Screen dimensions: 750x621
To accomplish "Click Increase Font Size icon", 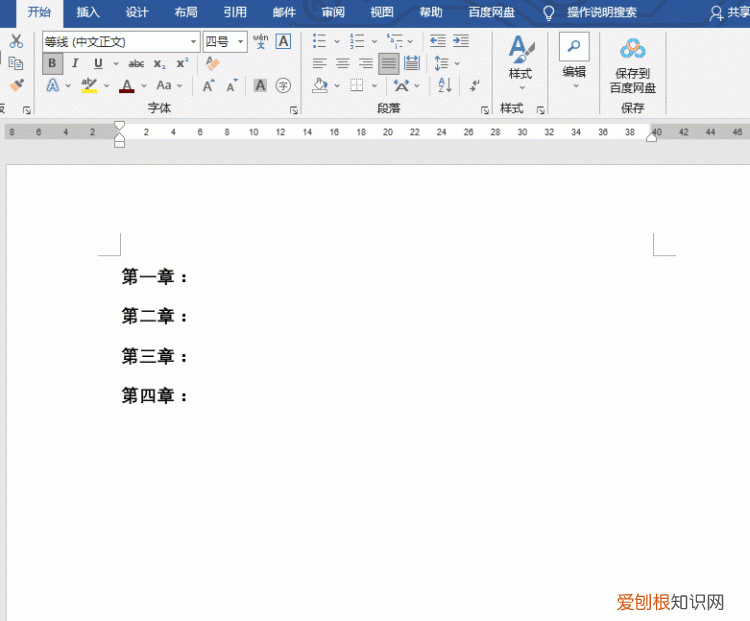I will click(209, 86).
